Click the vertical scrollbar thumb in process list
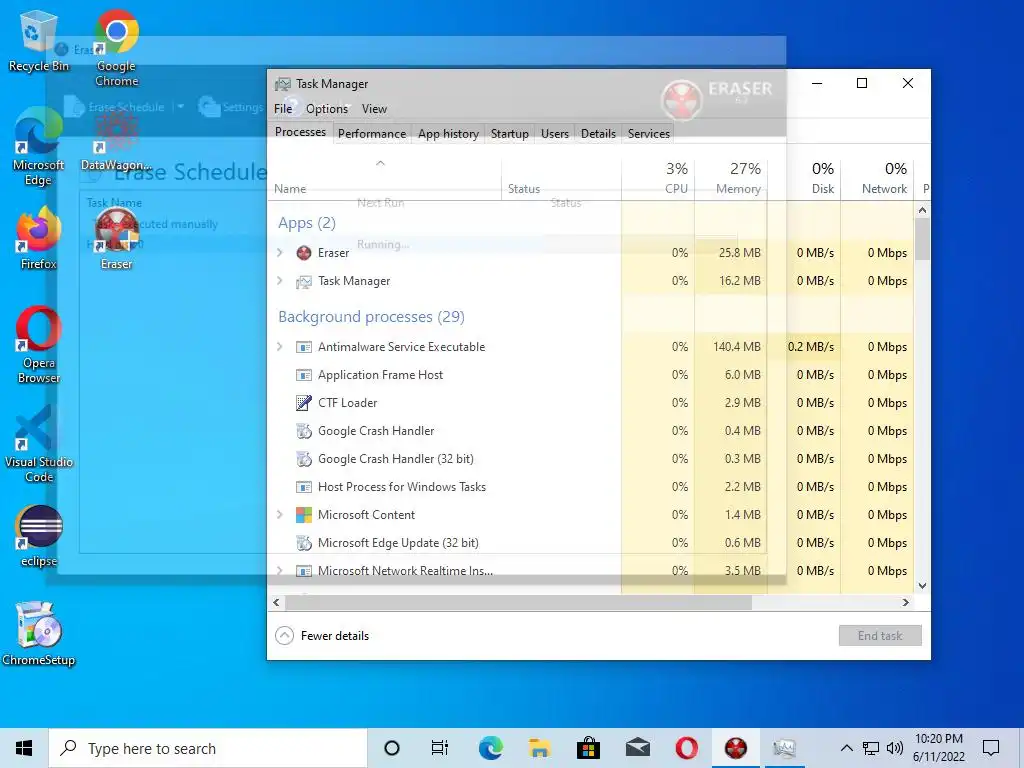 pyautogui.click(x=922, y=239)
